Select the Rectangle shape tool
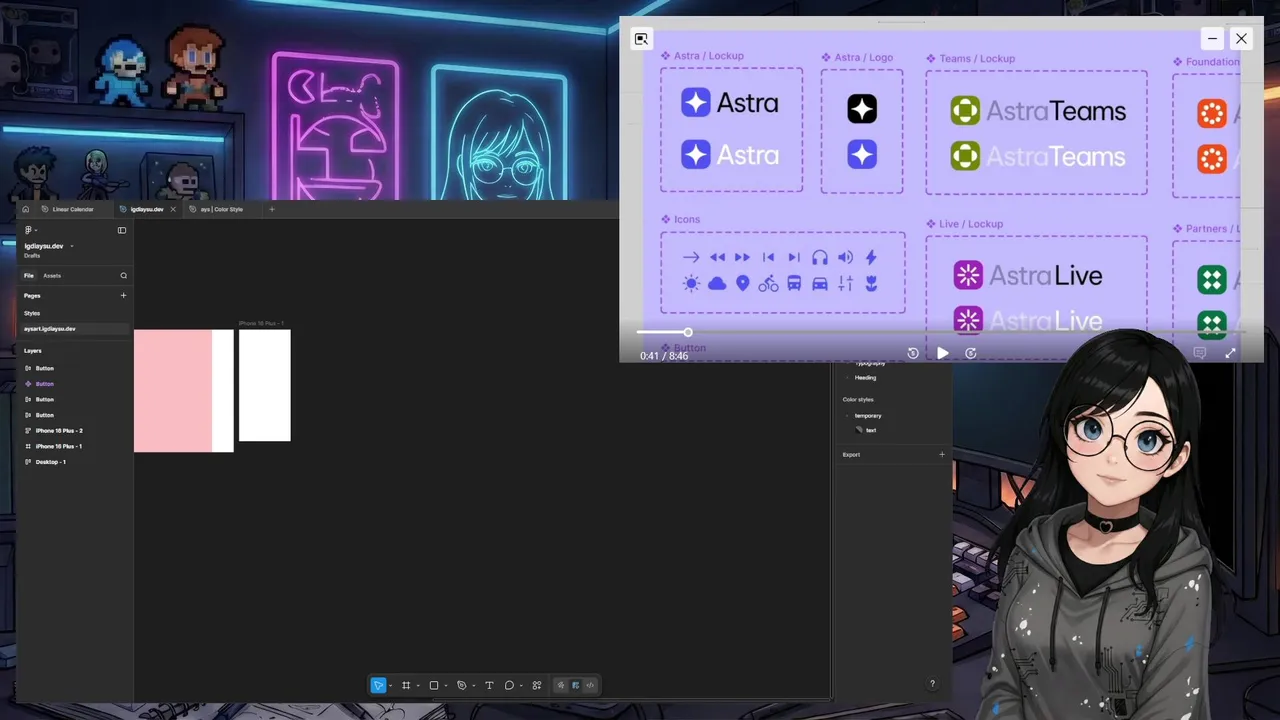 (434, 685)
